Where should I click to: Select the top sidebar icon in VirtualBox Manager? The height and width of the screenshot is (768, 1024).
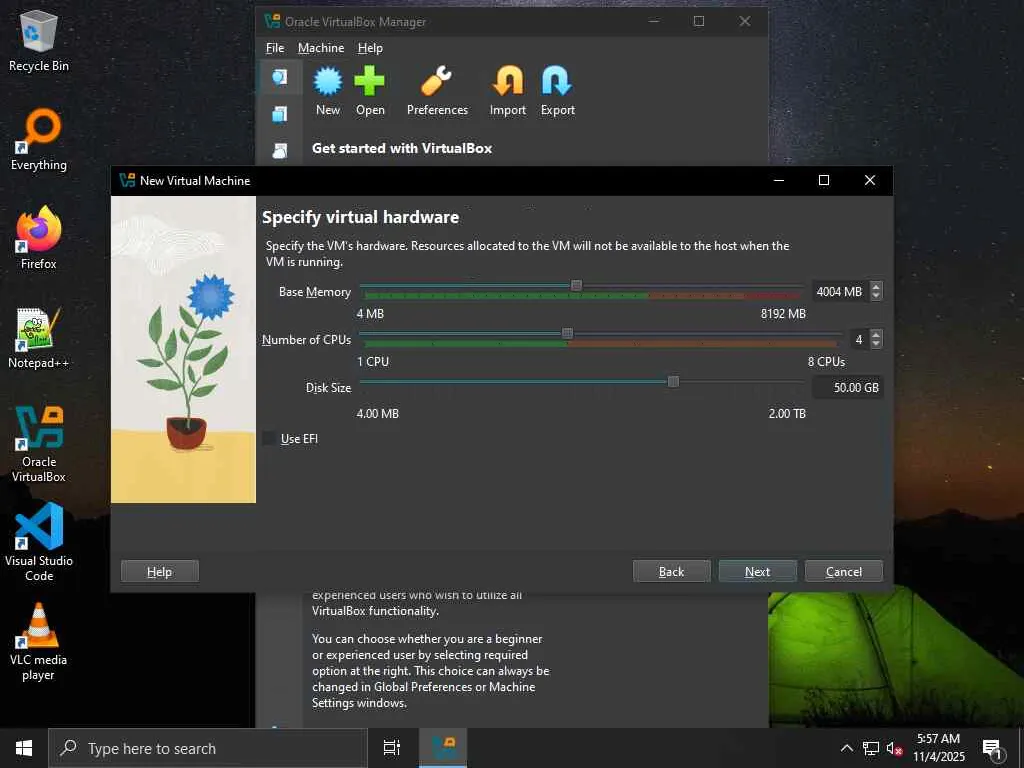[x=280, y=77]
